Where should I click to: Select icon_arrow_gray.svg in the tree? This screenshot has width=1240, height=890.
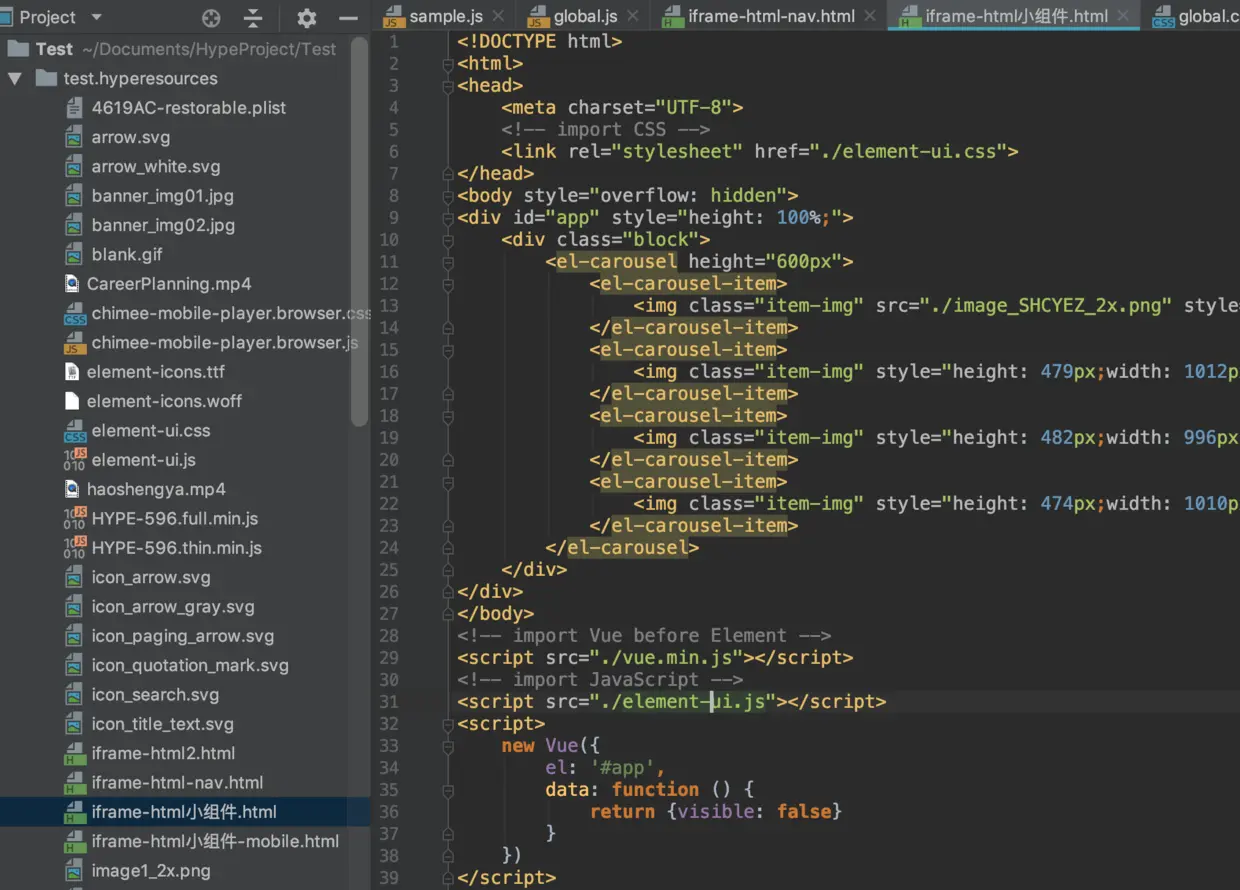[x=173, y=607]
